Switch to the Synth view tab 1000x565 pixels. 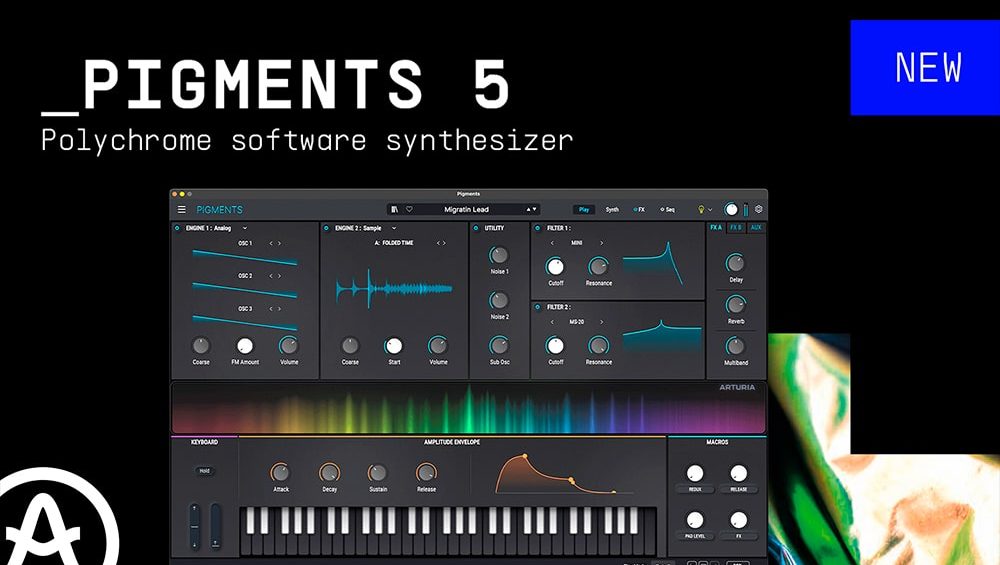[612, 209]
